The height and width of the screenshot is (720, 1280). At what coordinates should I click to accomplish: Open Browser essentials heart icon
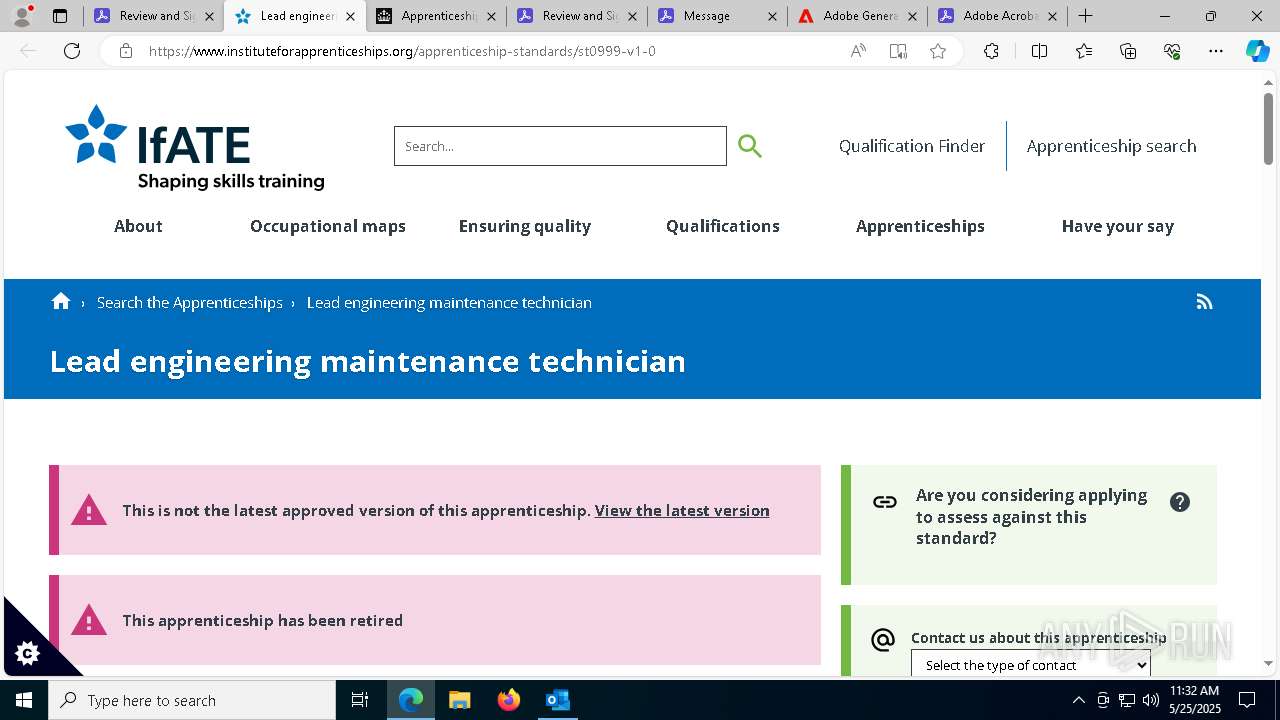(1172, 51)
